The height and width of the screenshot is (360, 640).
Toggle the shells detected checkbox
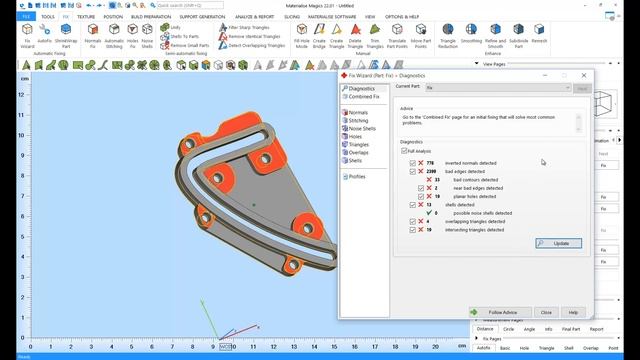(413, 205)
